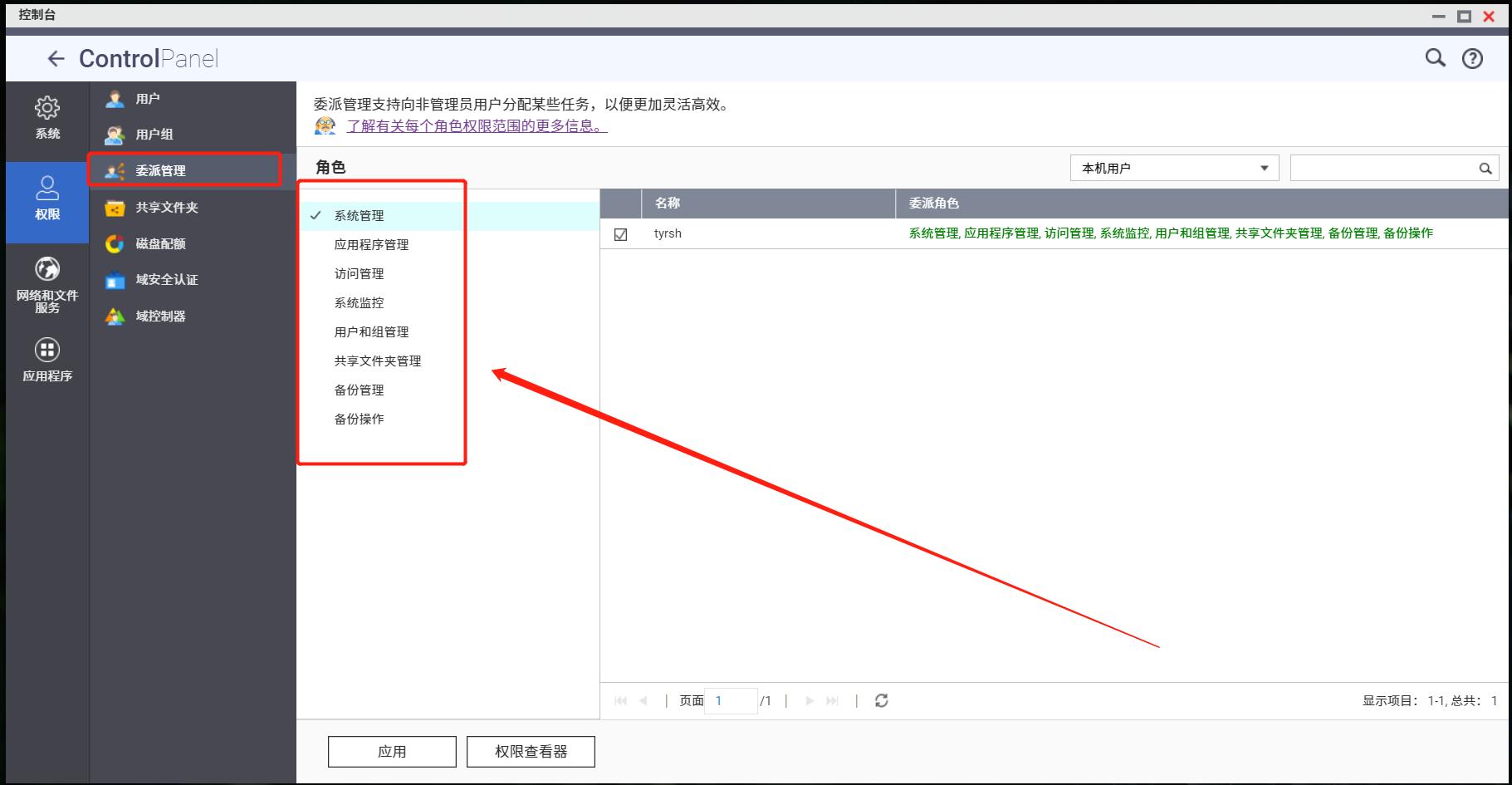Deselect the 系统管理 role checkmark
This screenshot has height=785, width=1512.
tap(316, 215)
